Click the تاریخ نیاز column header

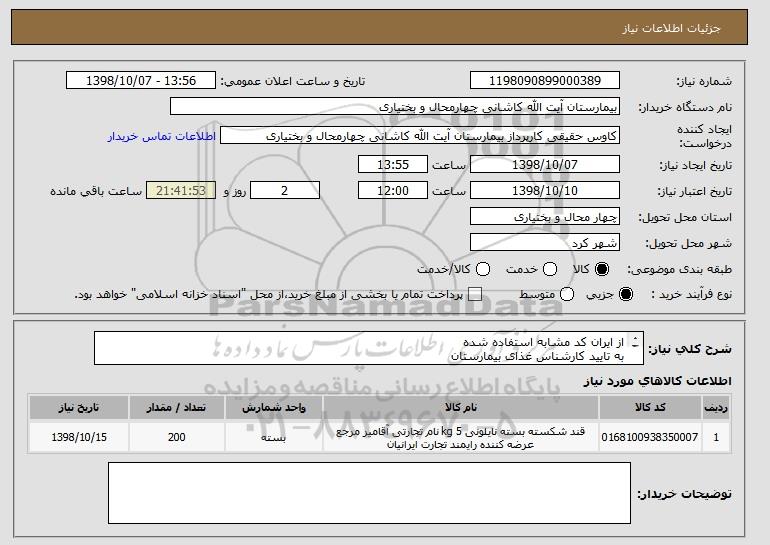click(79, 408)
